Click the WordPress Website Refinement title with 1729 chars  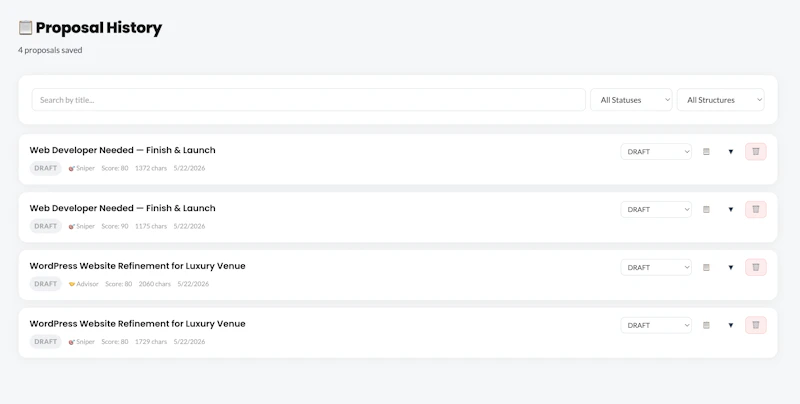[137, 323]
